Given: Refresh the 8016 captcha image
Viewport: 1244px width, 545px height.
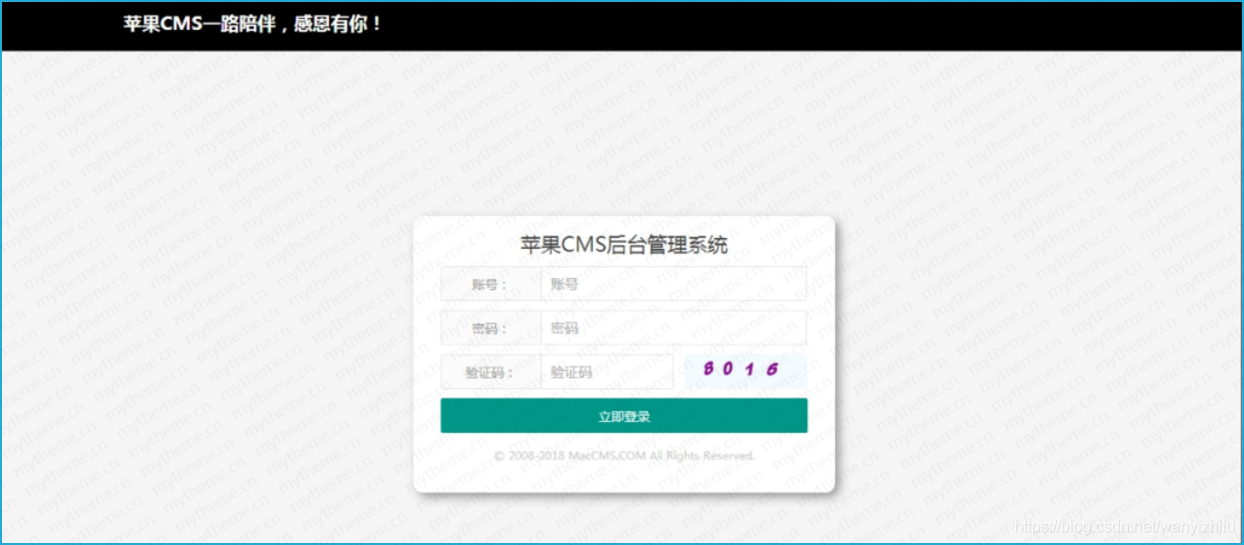Looking at the screenshot, I should (x=745, y=370).
